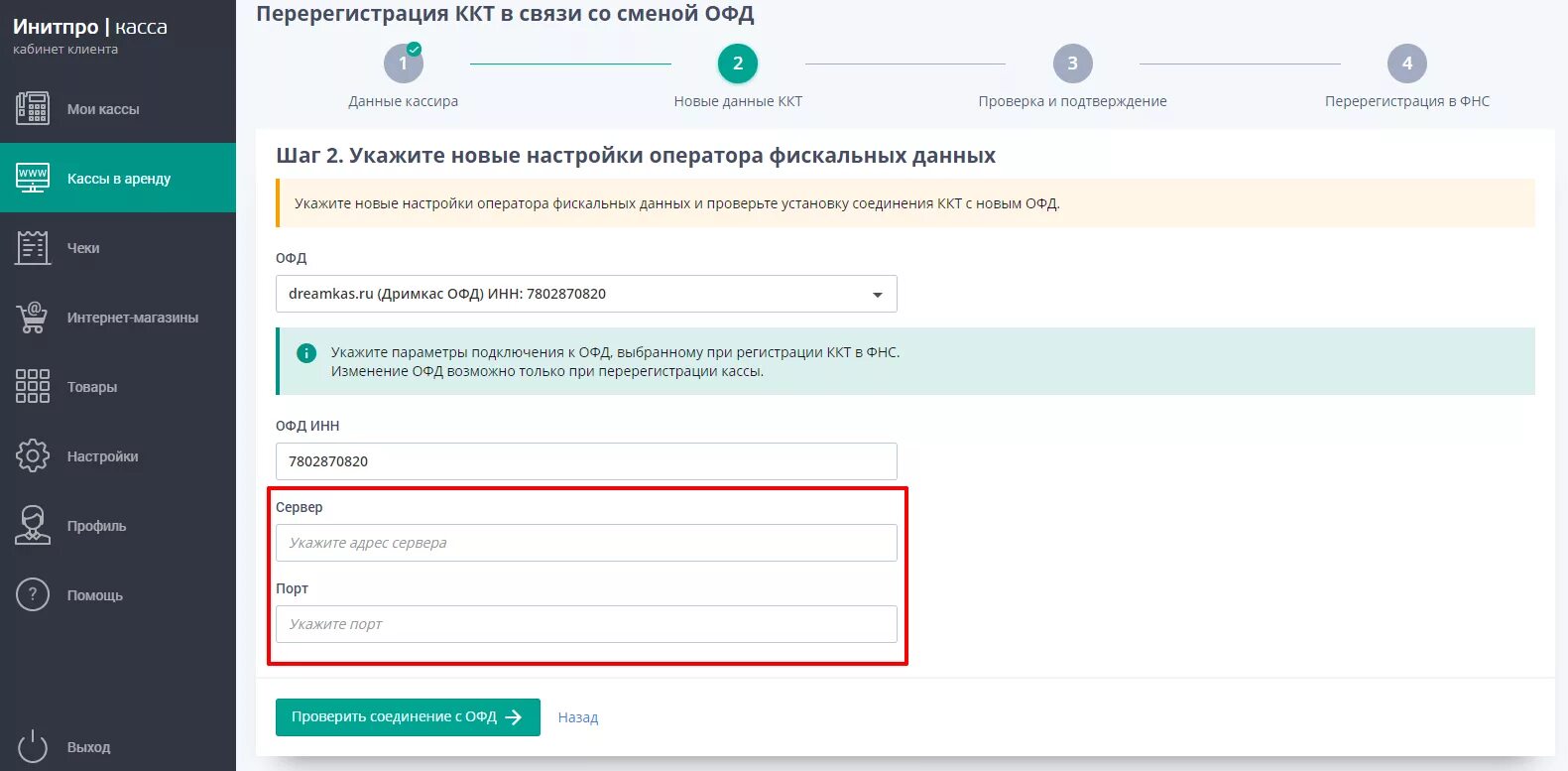The image size is (1568, 771).
Task: Click the www monitor icon for Кассы в аренду
Action: click(33, 178)
